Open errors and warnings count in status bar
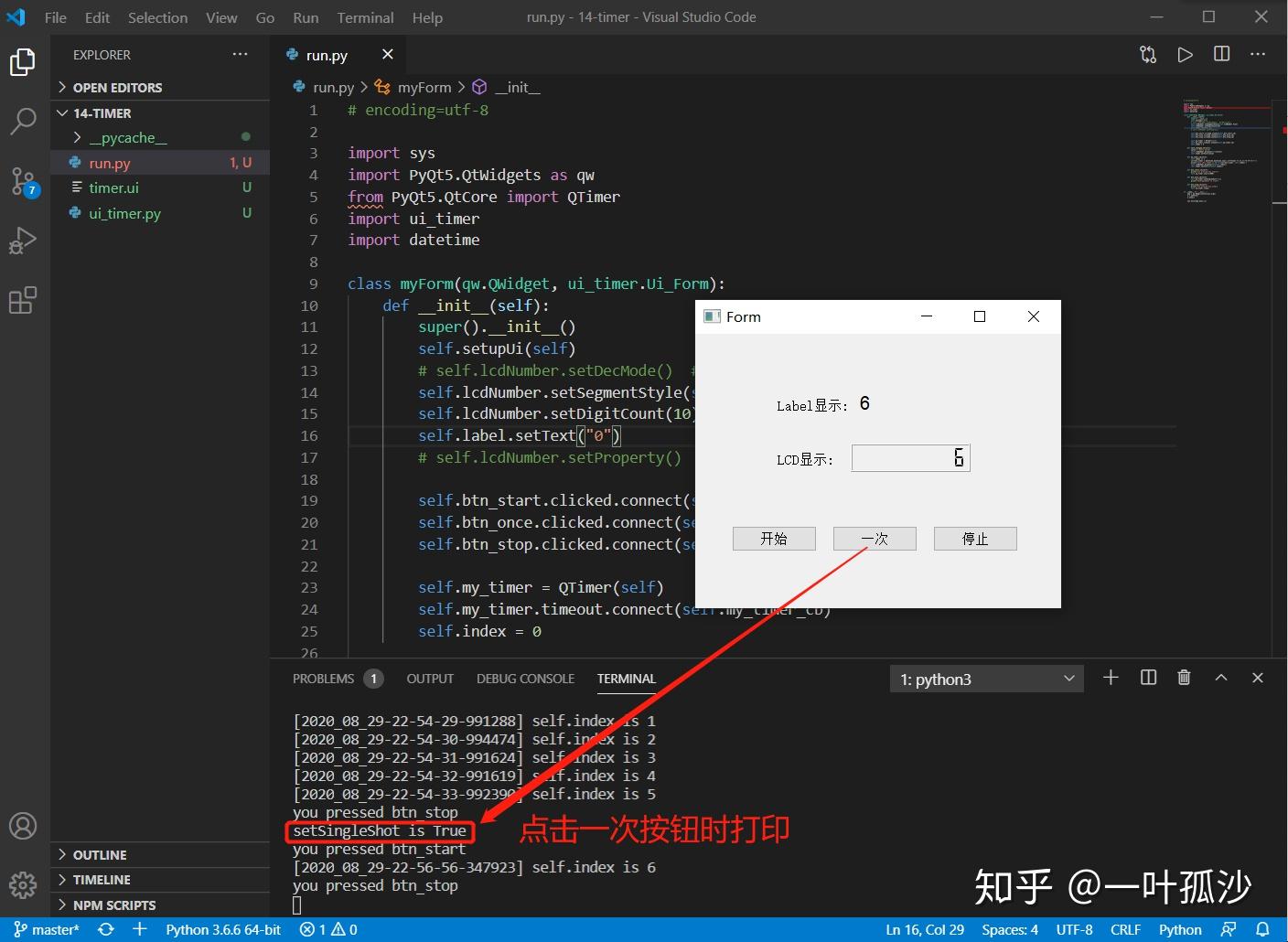This screenshot has width=1288, height=942. click(328, 929)
